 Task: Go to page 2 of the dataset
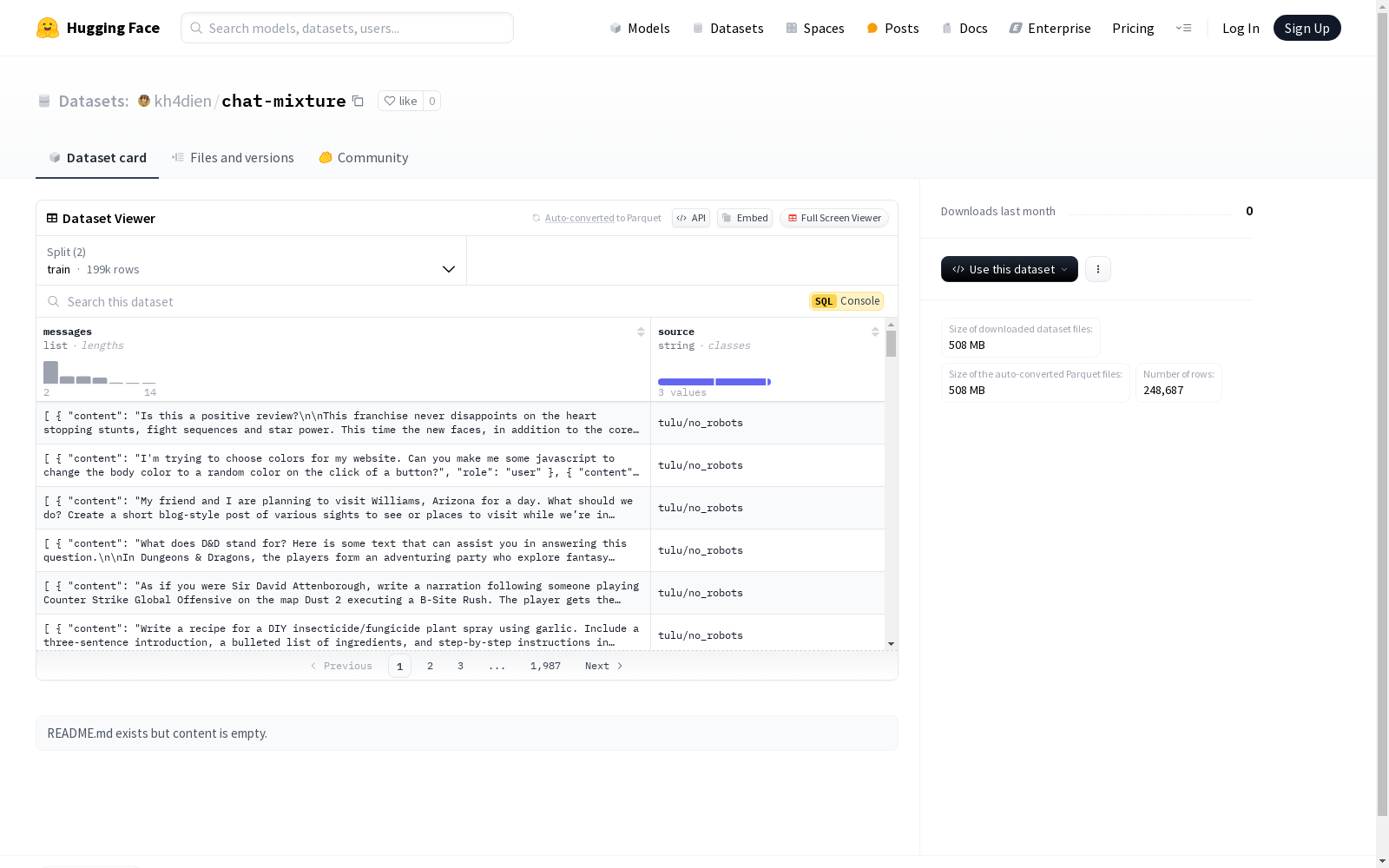tap(430, 666)
